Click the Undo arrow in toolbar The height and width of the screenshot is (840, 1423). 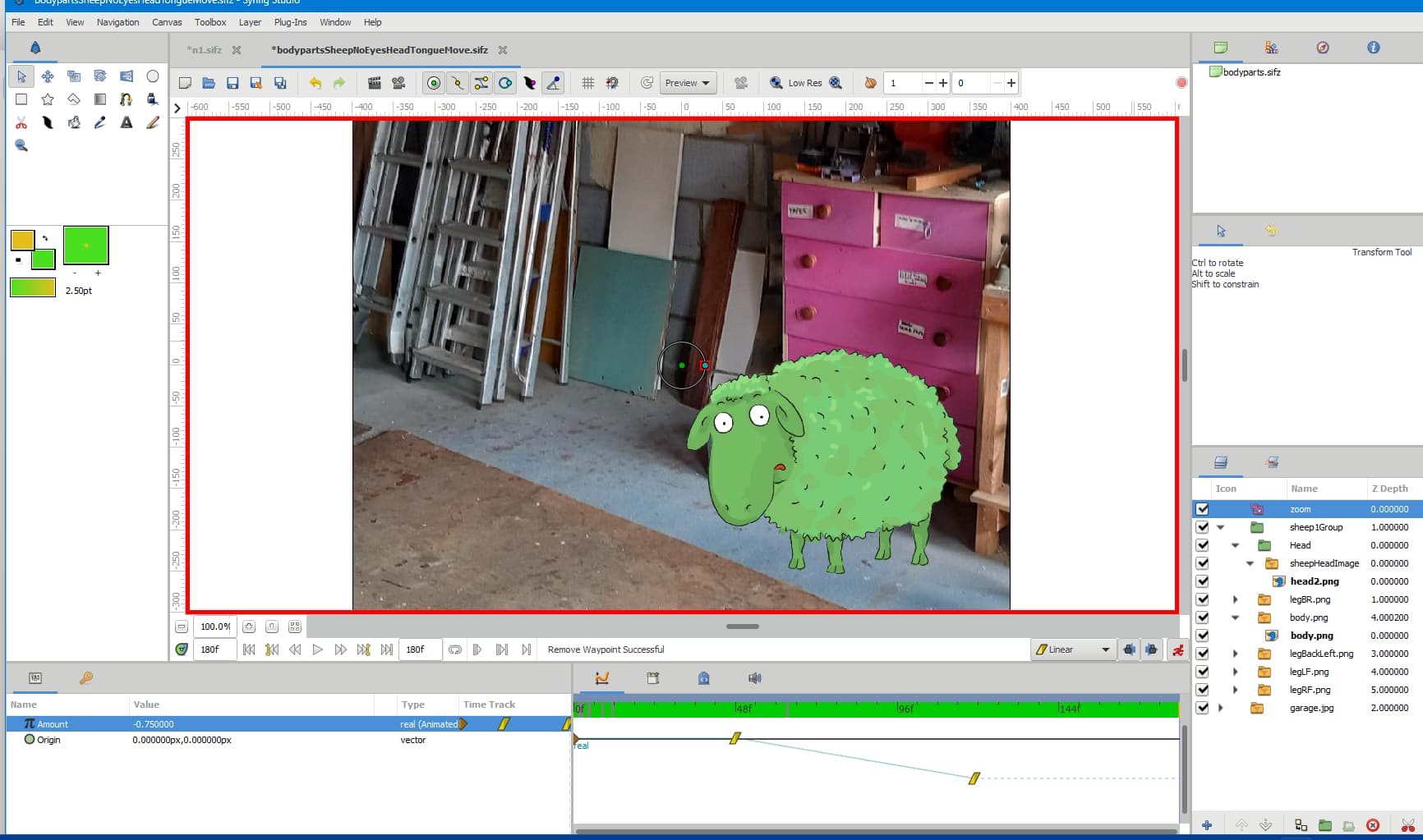tap(315, 83)
